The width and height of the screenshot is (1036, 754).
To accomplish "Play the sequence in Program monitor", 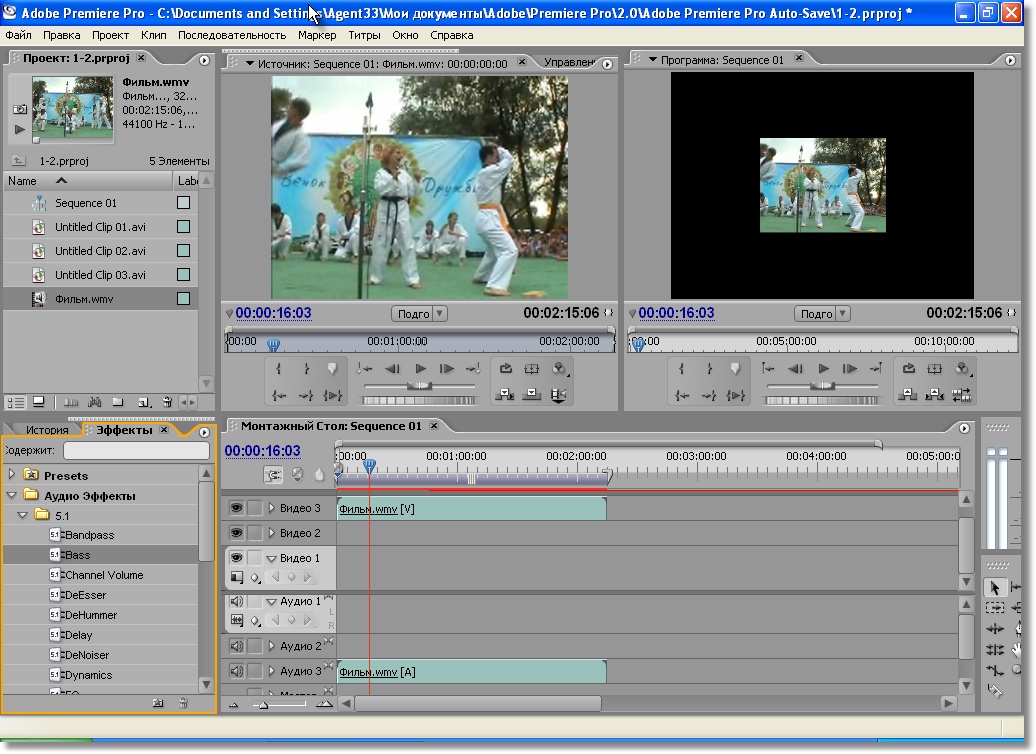I will click(x=823, y=369).
